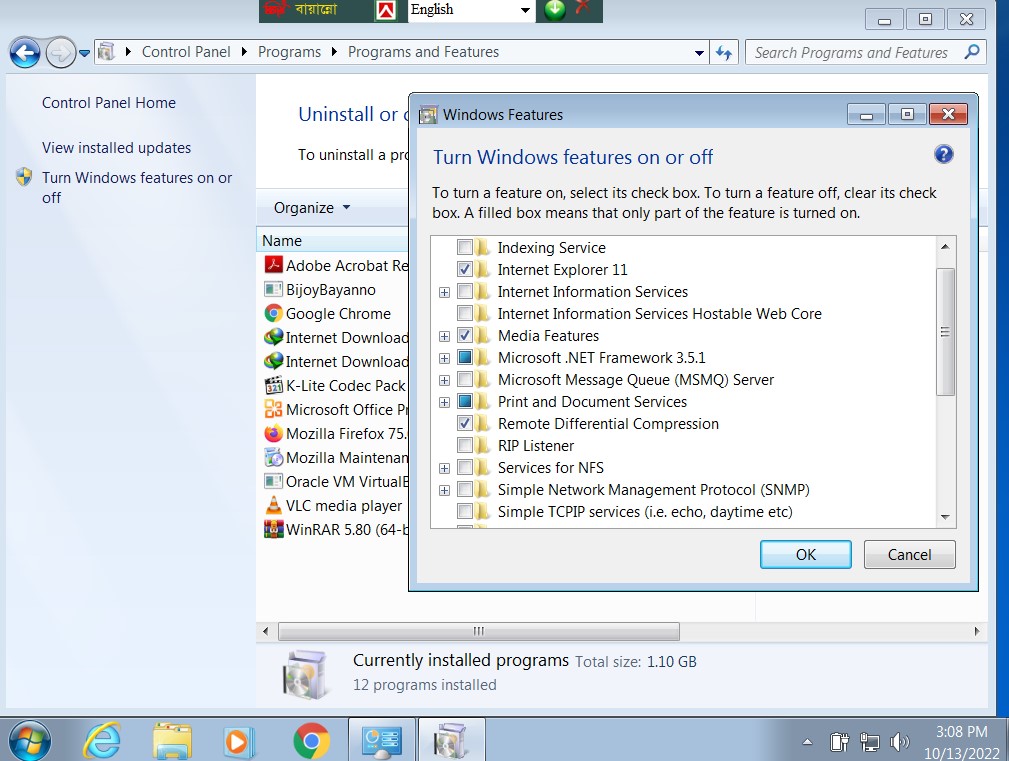Screen dimensions: 1009x761
Task: Click the back navigation arrow
Action: (x=25, y=53)
